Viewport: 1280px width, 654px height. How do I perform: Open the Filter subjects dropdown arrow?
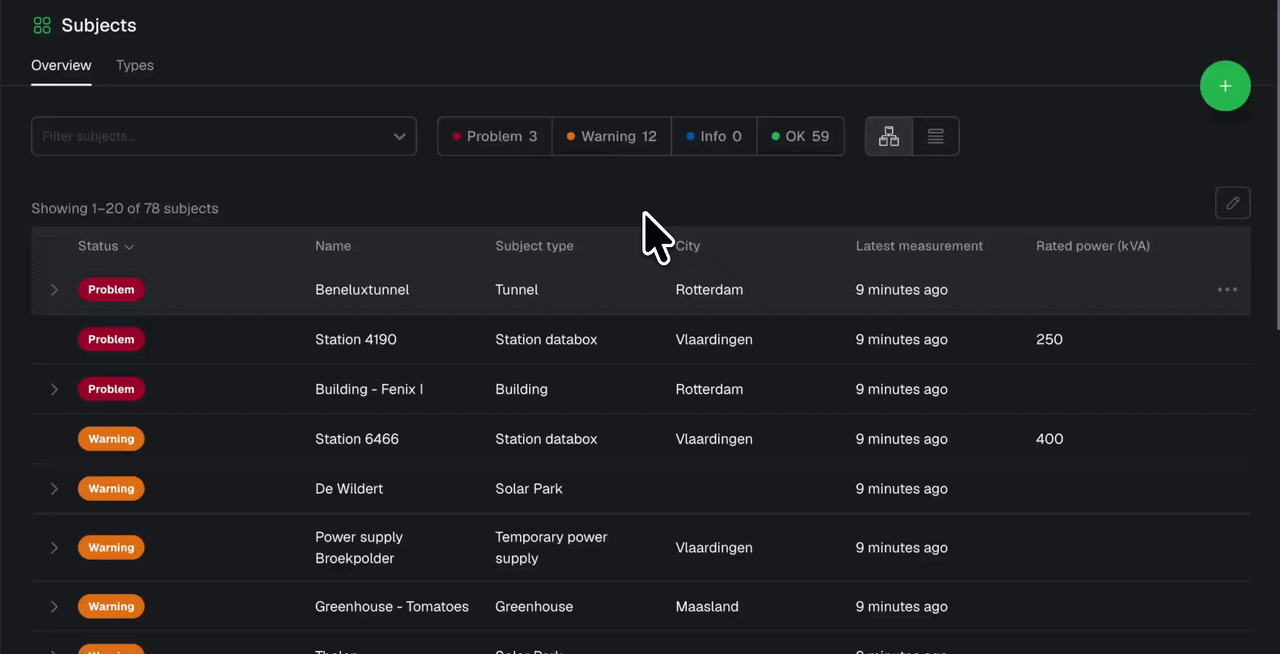click(x=399, y=136)
